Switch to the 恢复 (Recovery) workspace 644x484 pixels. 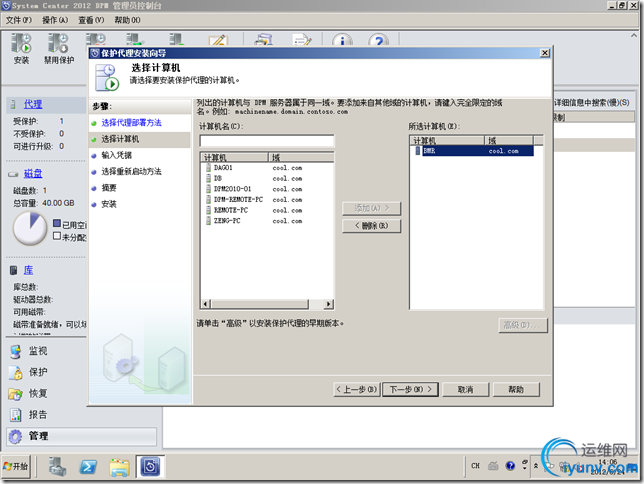tap(38, 394)
